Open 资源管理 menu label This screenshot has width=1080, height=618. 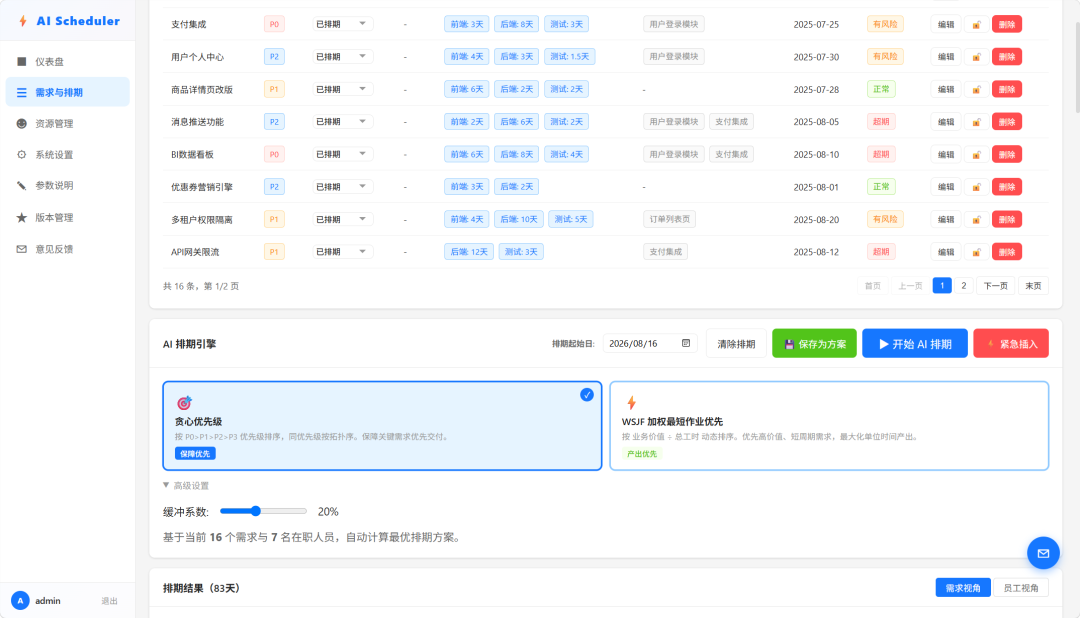tap(54, 124)
